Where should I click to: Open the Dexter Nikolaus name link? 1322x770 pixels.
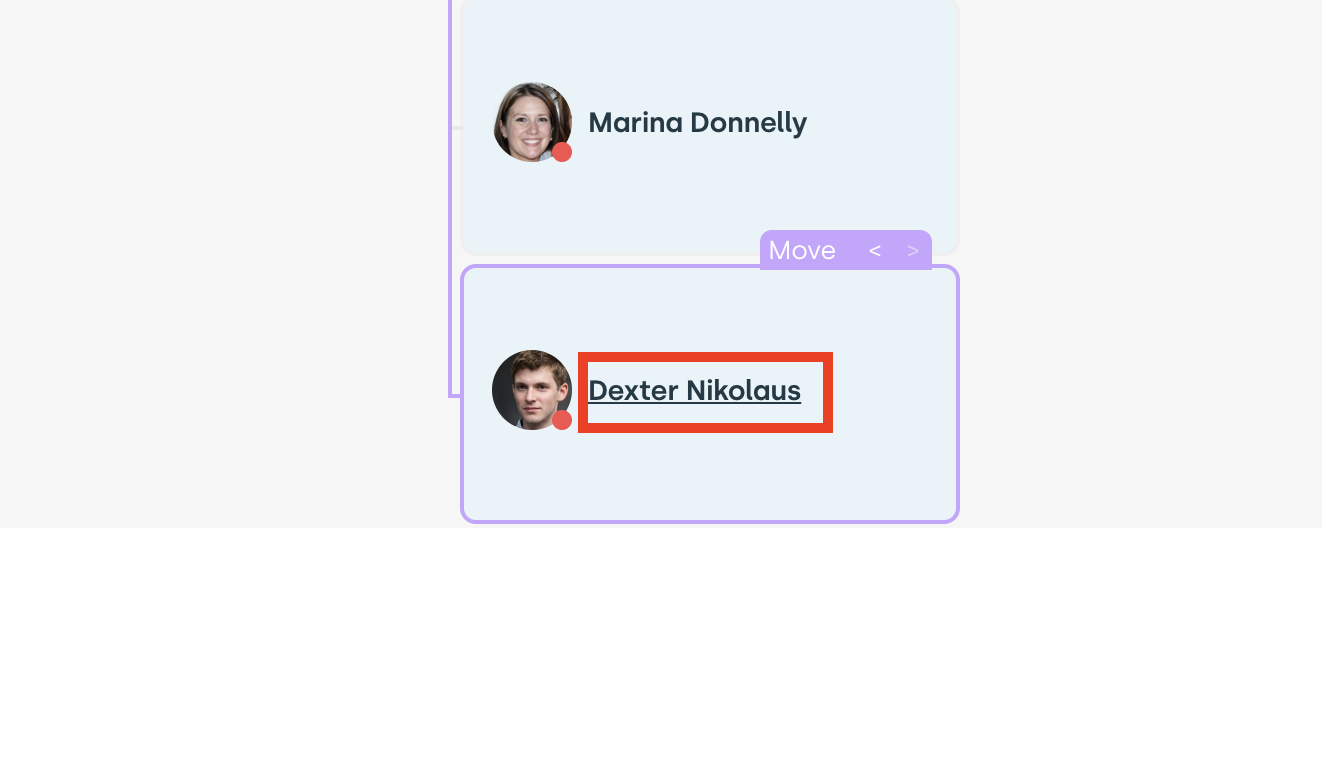(694, 391)
